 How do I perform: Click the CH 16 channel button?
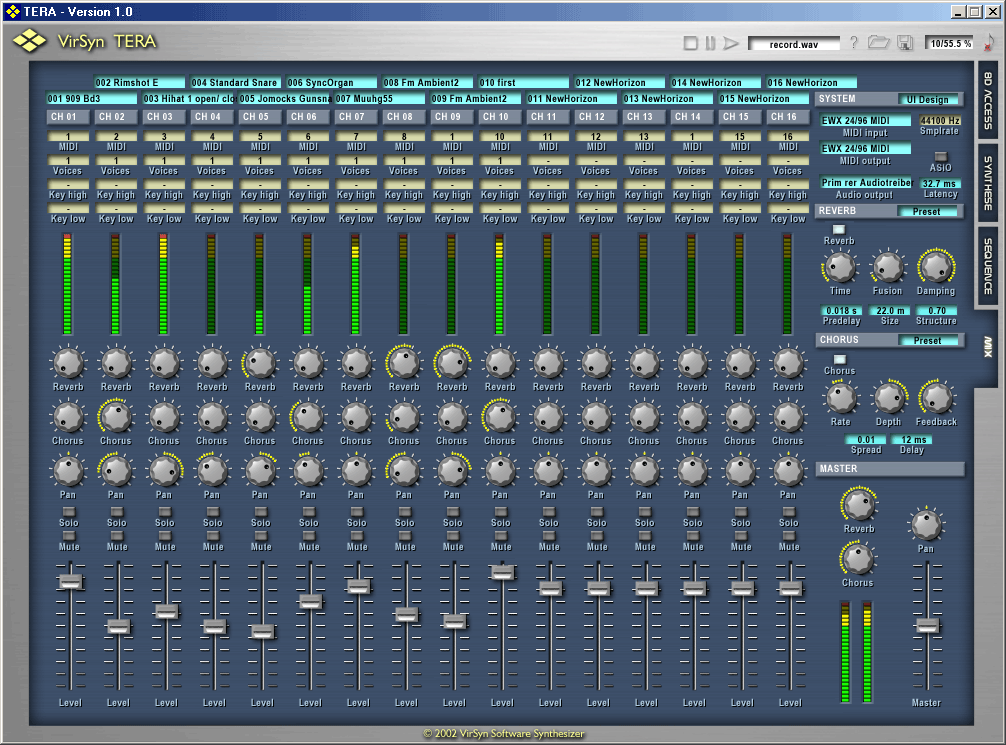coord(788,117)
